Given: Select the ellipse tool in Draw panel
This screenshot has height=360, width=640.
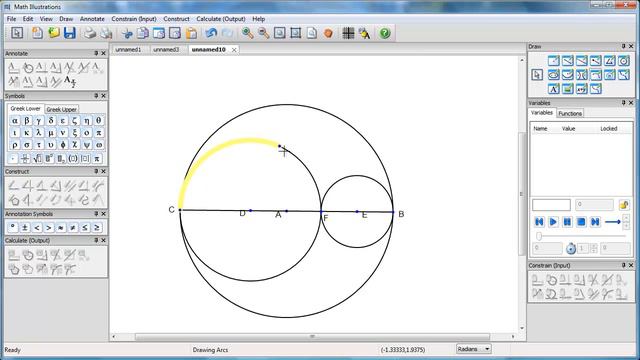Looking at the screenshot, I should coord(553,75).
